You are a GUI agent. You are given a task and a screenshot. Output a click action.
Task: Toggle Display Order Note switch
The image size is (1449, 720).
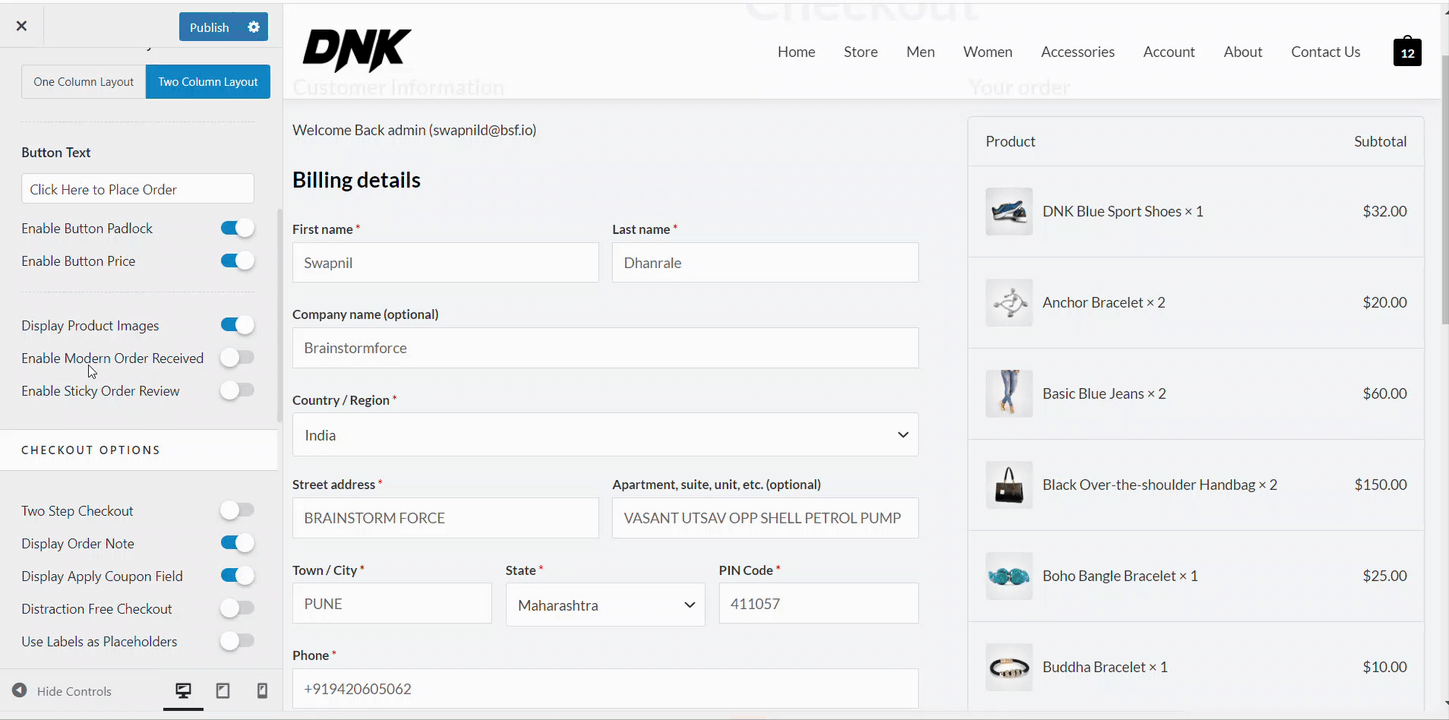pos(237,543)
